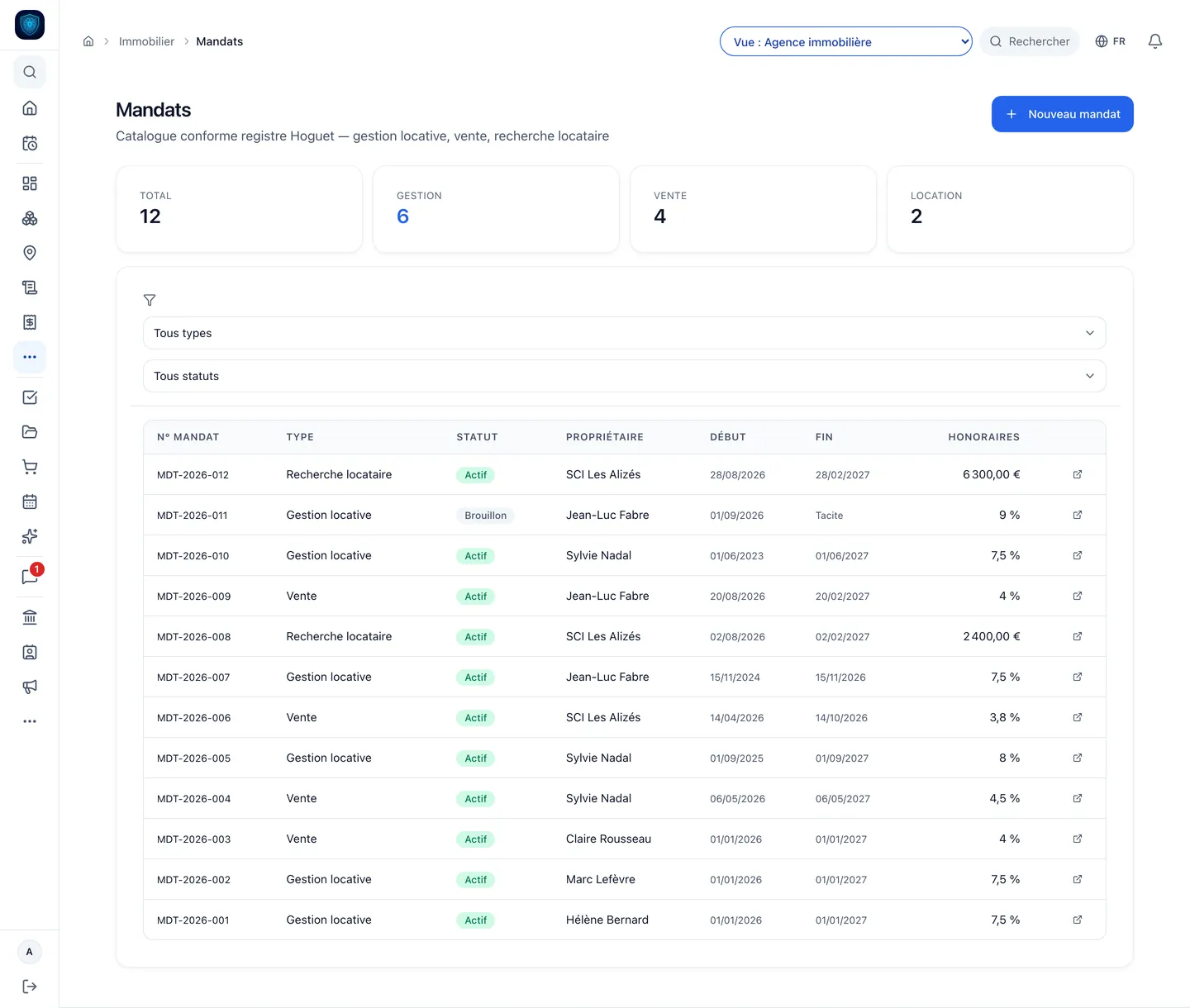Click the "N° MANDAT" column header
The height and width of the screenshot is (1008, 1190).
(188, 437)
